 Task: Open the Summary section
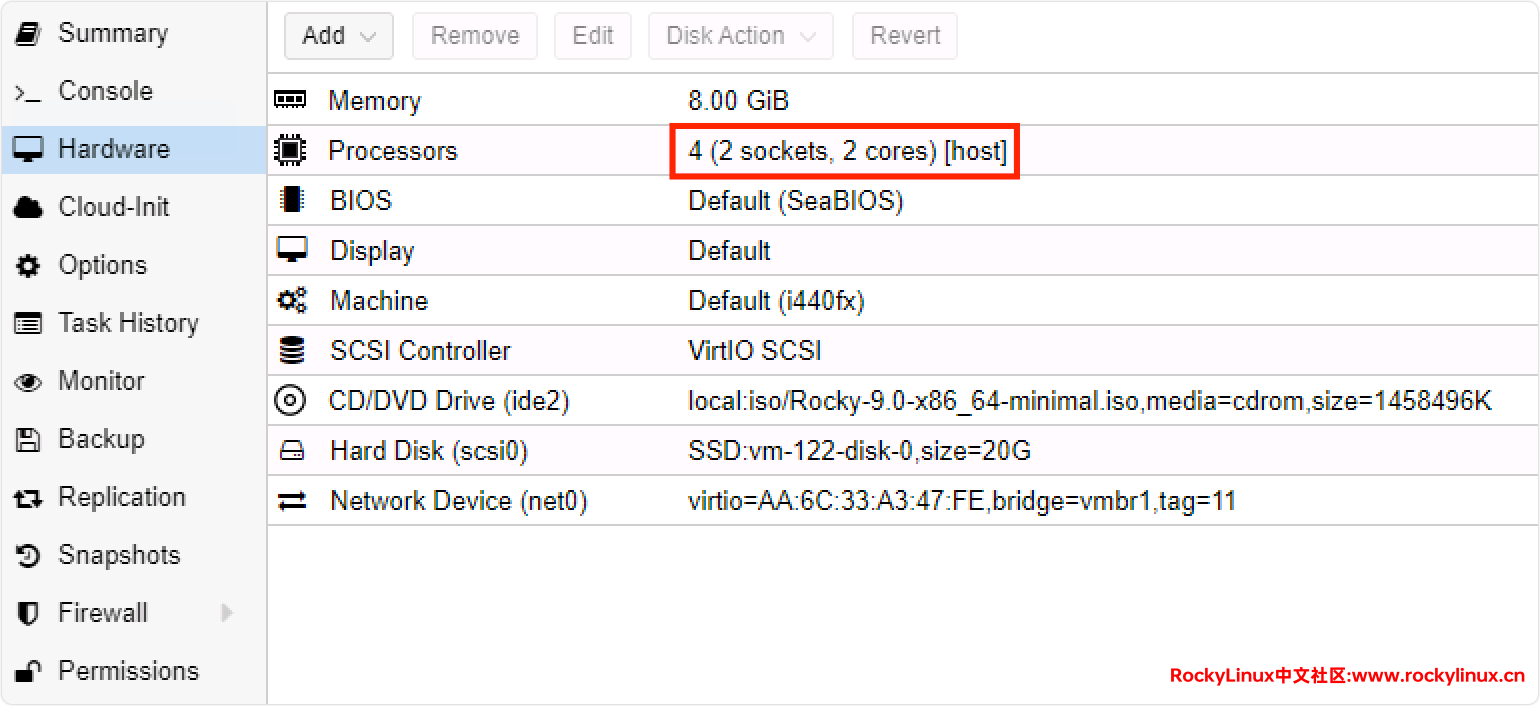112,33
